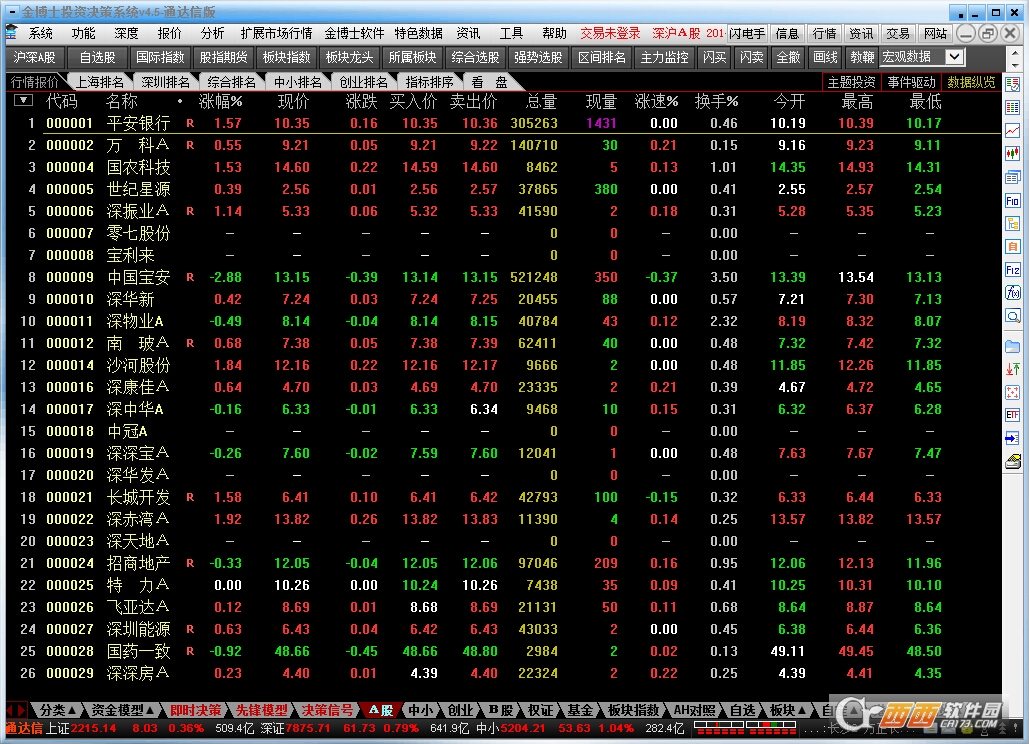This screenshot has height=744, width=1029.
Task: Open the f(x) formula manager icon
Action: 1013,293
